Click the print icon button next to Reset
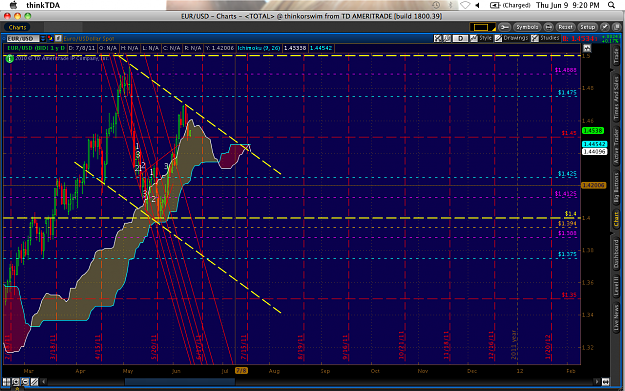The width and height of the screenshot is (625, 391). [548, 27]
